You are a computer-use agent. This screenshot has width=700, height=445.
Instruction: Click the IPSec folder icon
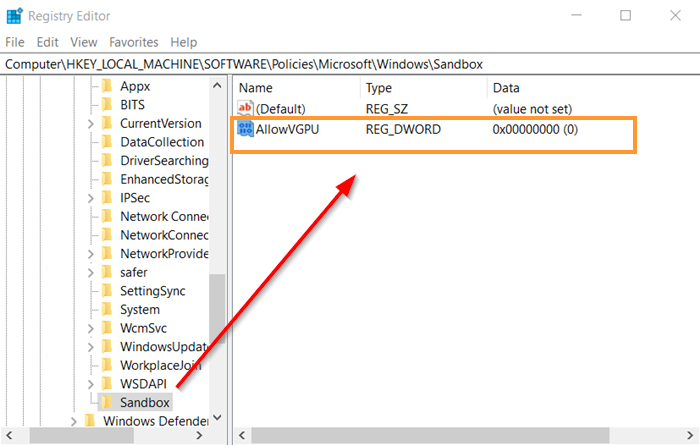click(x=107, y=198)
